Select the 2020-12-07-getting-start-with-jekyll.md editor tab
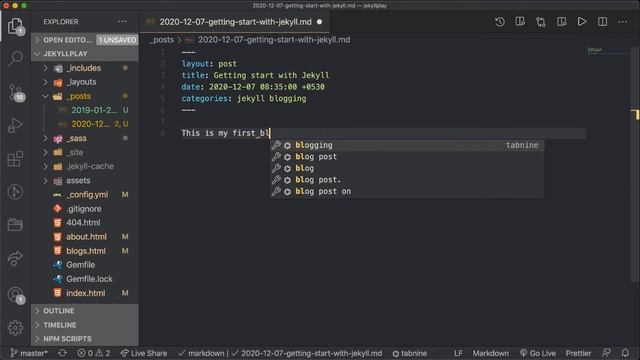Viewport: 640px width, 360px height. click(235, 22)
